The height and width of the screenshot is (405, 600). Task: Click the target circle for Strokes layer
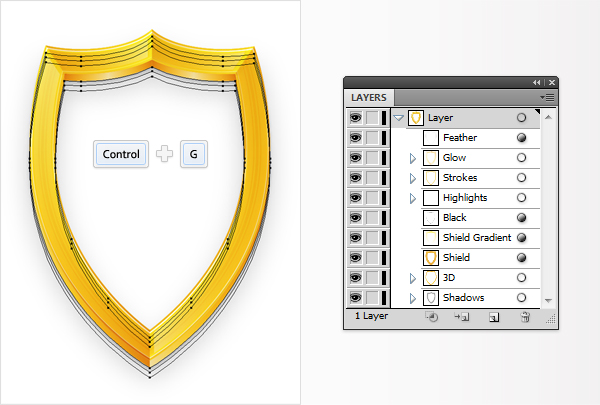tap(521, 178)
